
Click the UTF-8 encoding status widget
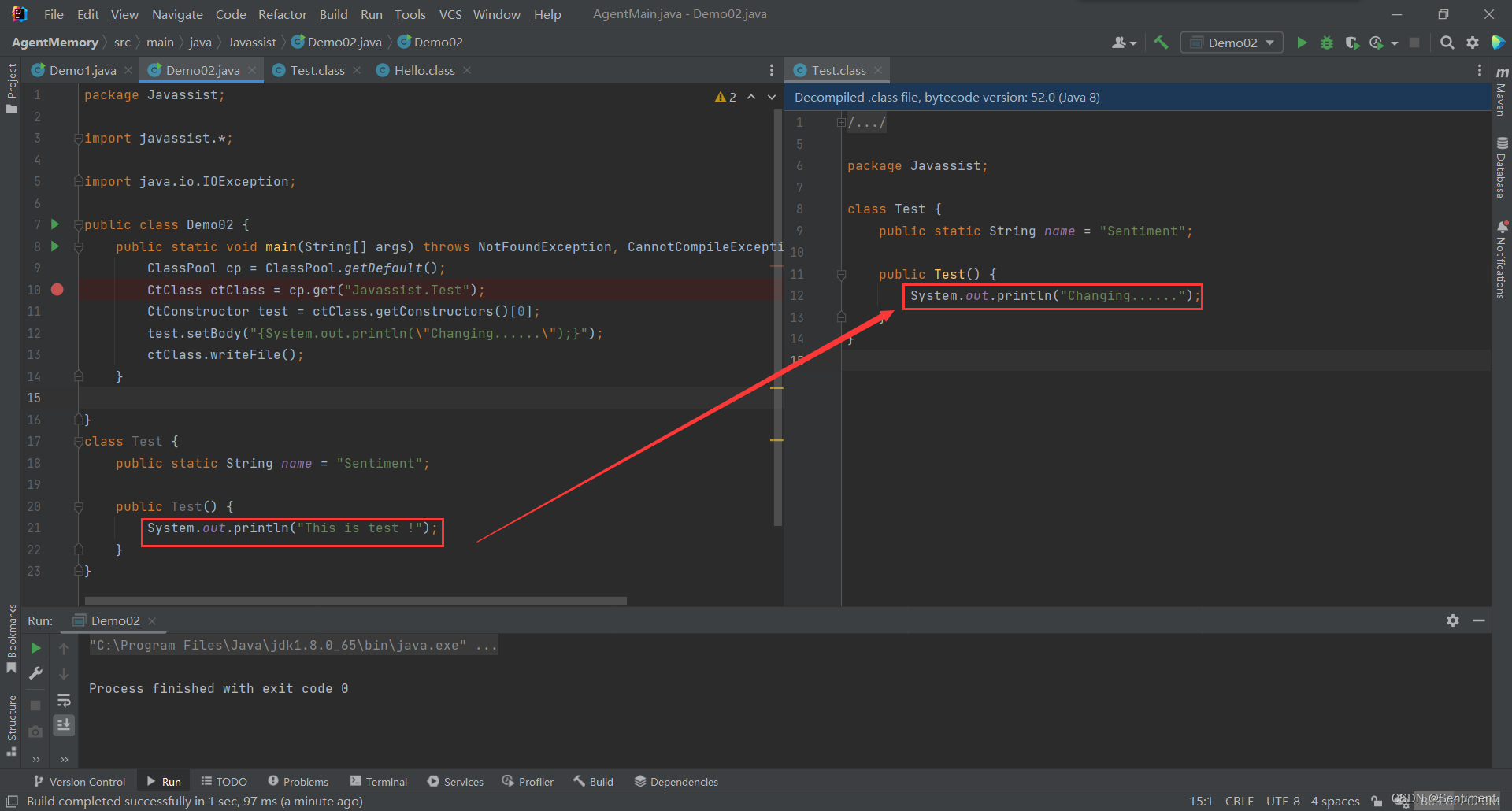pos(1283,801)
